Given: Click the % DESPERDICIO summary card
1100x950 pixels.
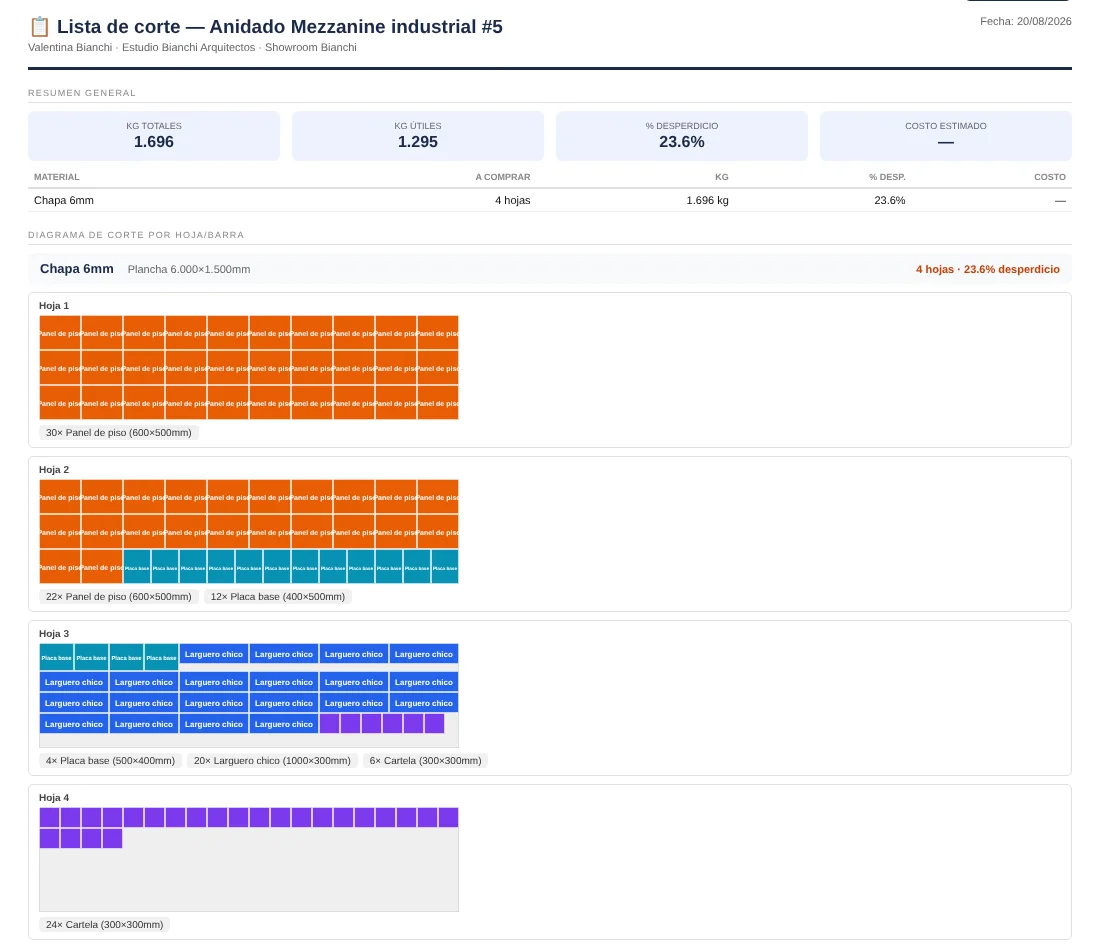Looking at the screenshot, I should [681, 135].
